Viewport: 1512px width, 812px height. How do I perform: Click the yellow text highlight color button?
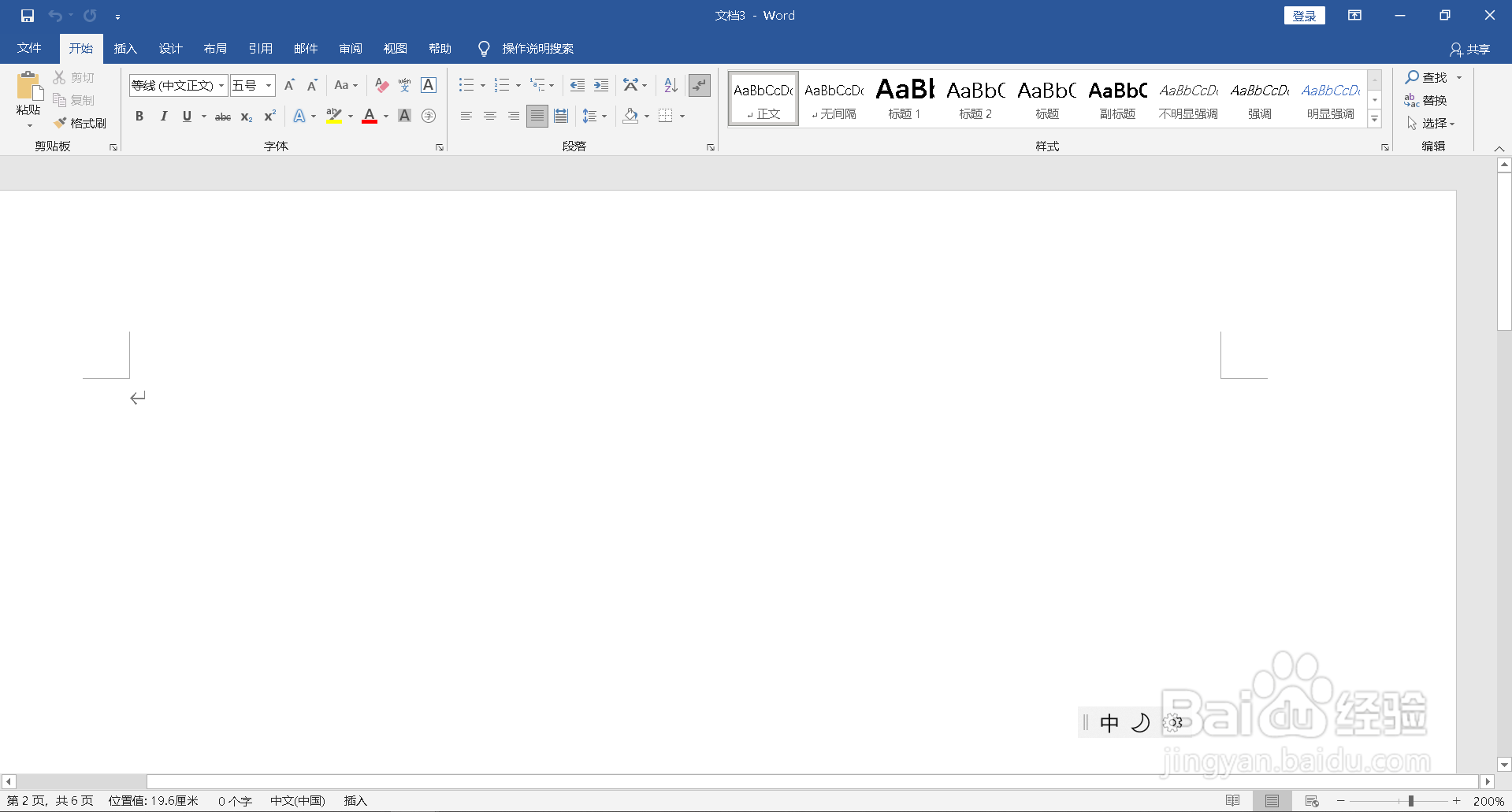pos(334,116)
